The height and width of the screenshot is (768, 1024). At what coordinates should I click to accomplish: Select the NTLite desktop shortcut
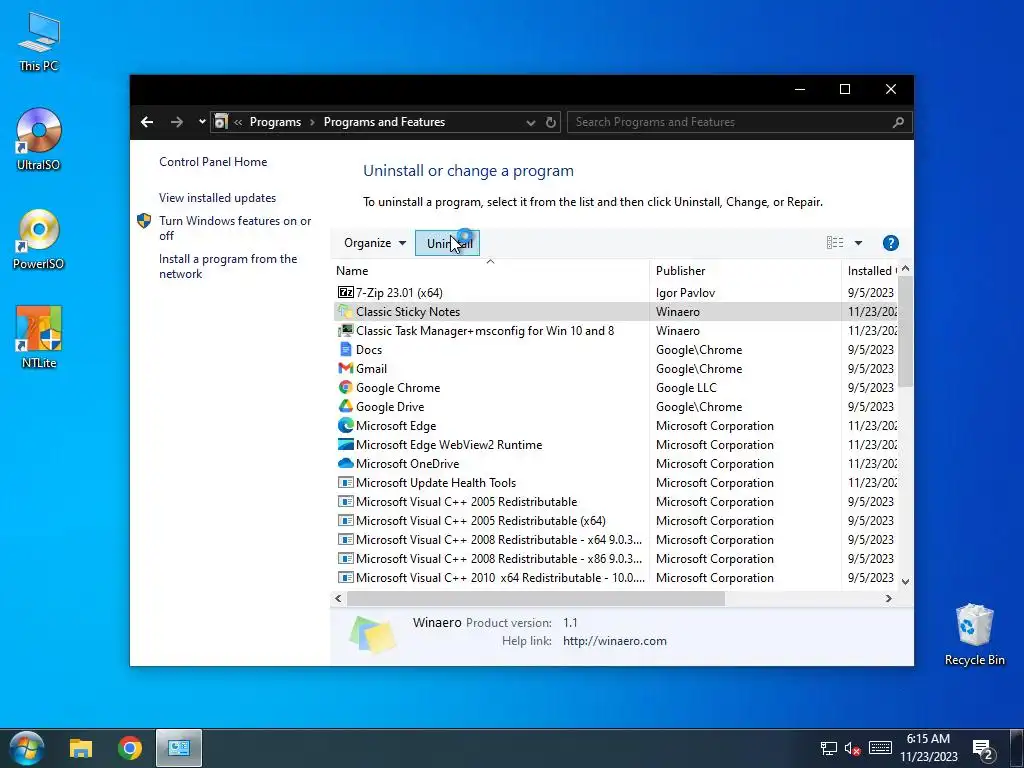[39, 337]
